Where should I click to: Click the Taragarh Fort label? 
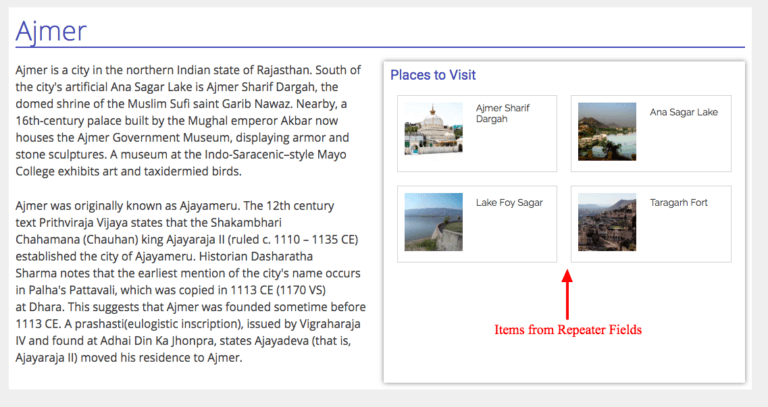pyautogui.click(x=678, y=203)
